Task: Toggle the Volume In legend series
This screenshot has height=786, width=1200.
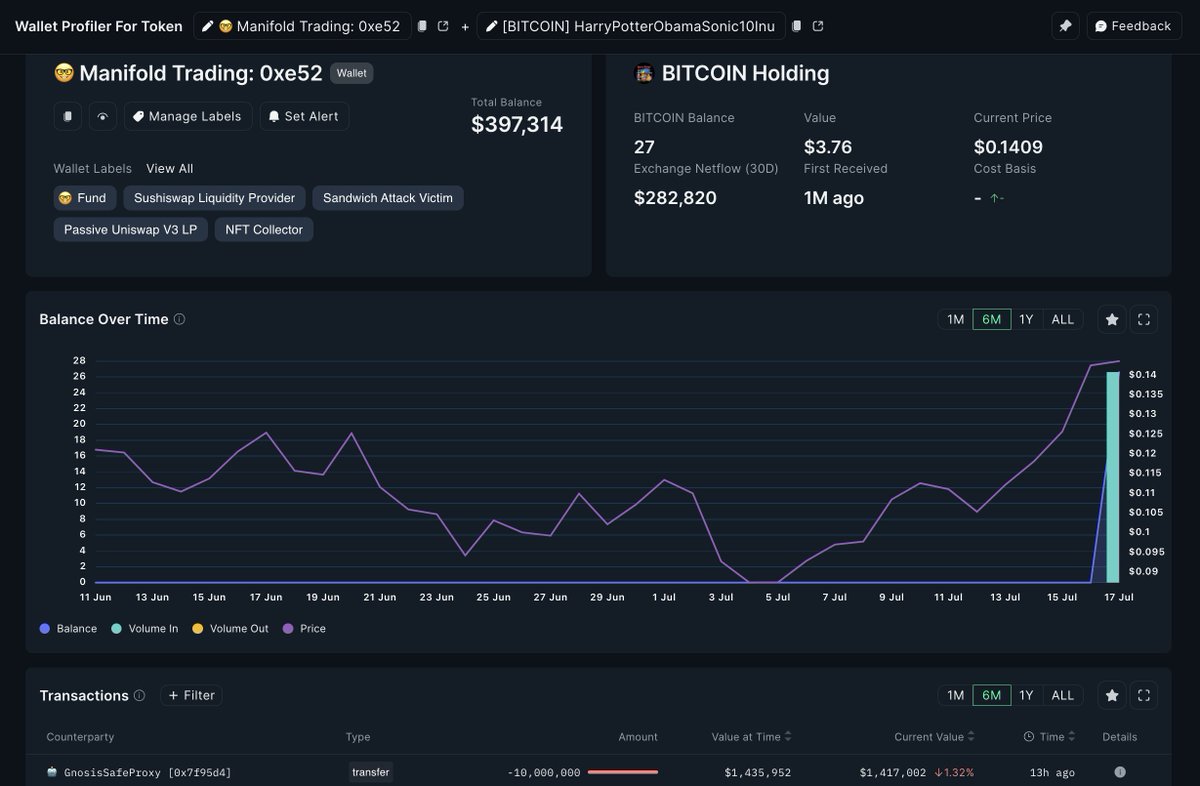Action: [144, 629]
